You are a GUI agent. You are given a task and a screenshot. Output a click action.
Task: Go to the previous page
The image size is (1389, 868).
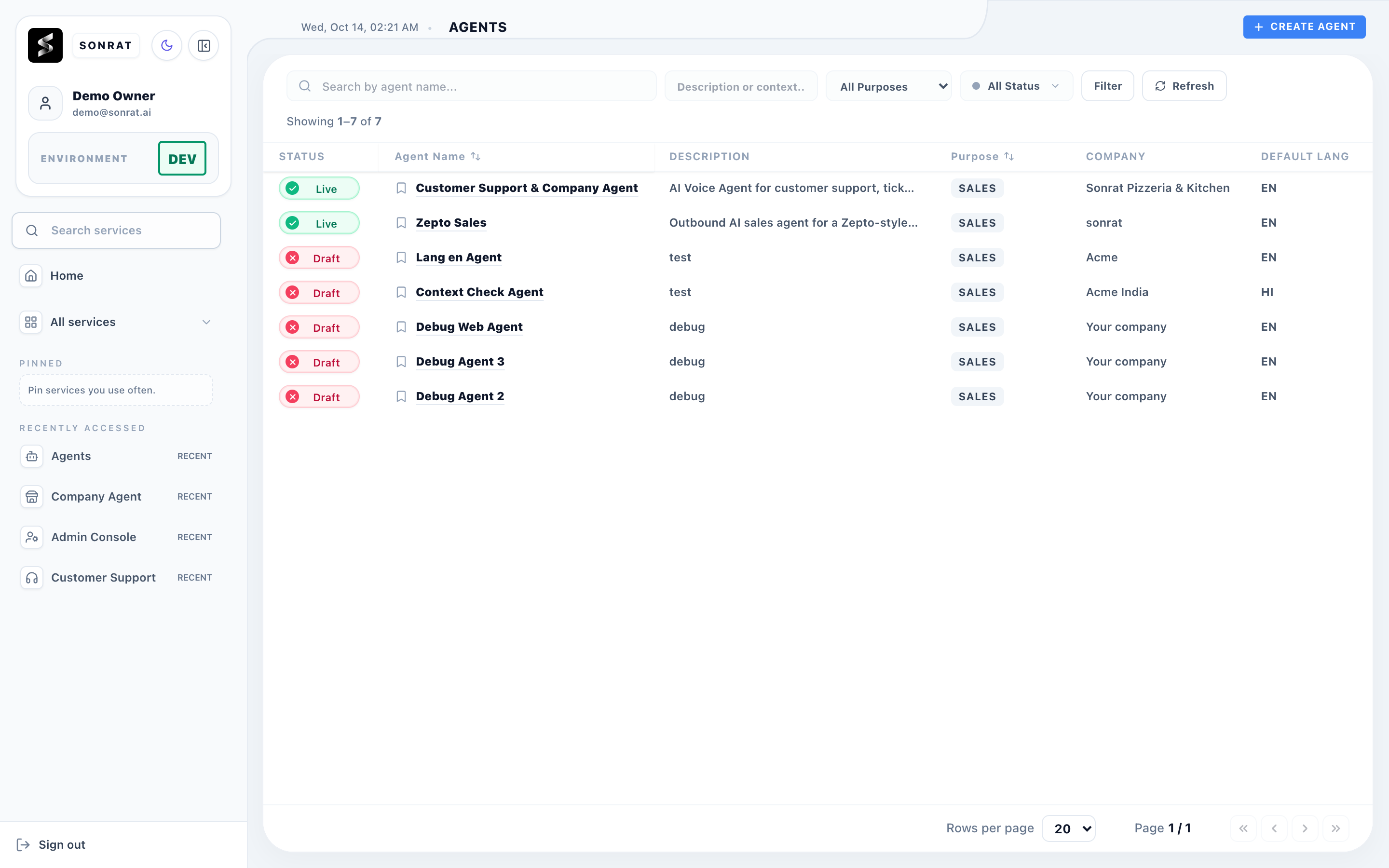tap(1274, 828)
